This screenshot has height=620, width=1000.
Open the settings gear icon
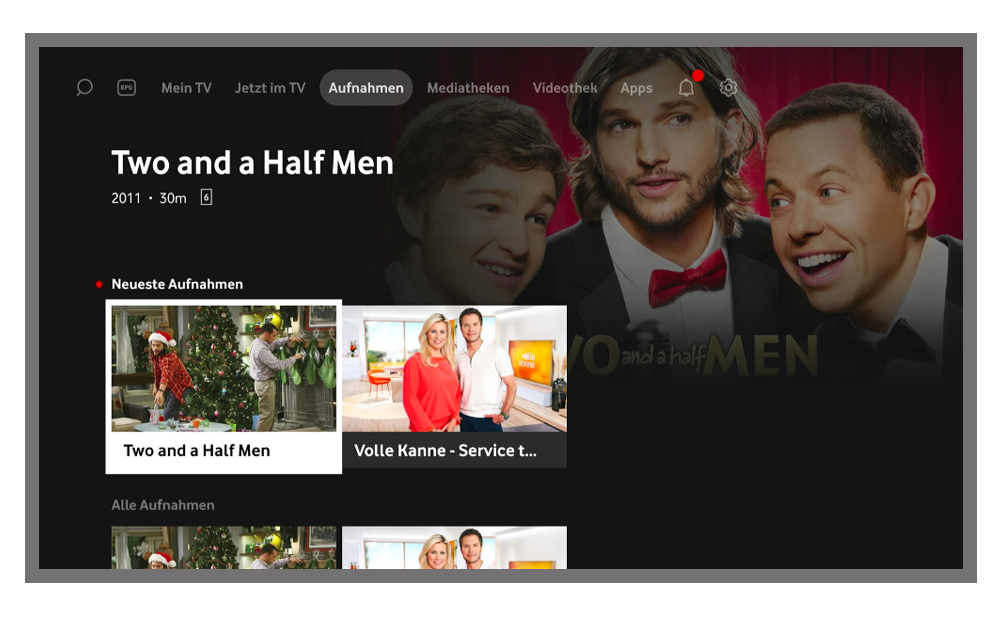728,88
